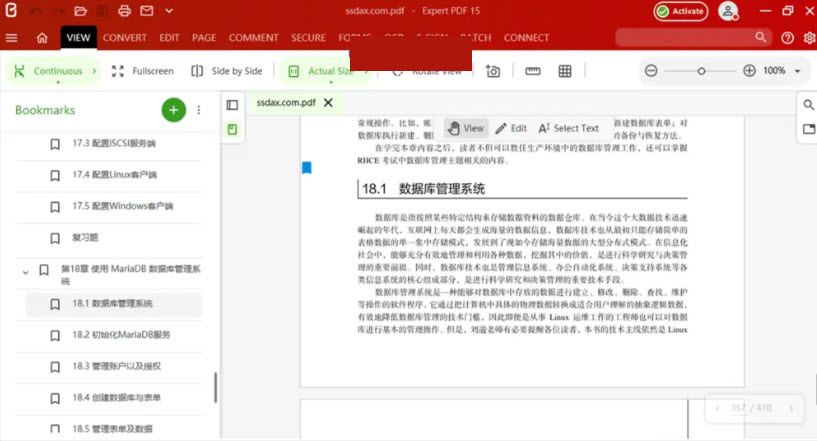817x441 pixels.
Task: Toggle Side by Side view
Action: click(x=227, y=71)
